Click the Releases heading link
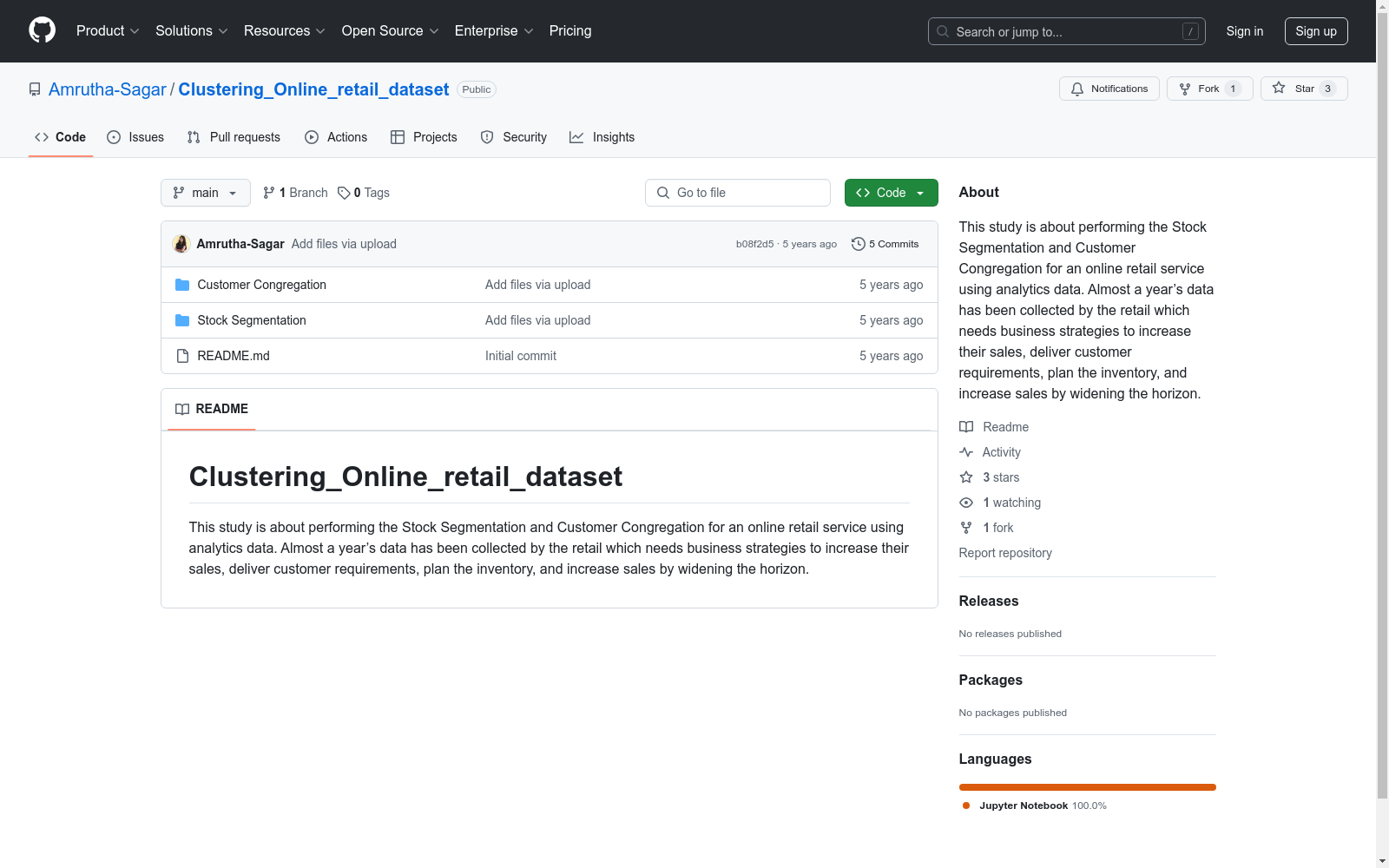Viewport: 1389px width, 868px height. click(x=989, y=601)
